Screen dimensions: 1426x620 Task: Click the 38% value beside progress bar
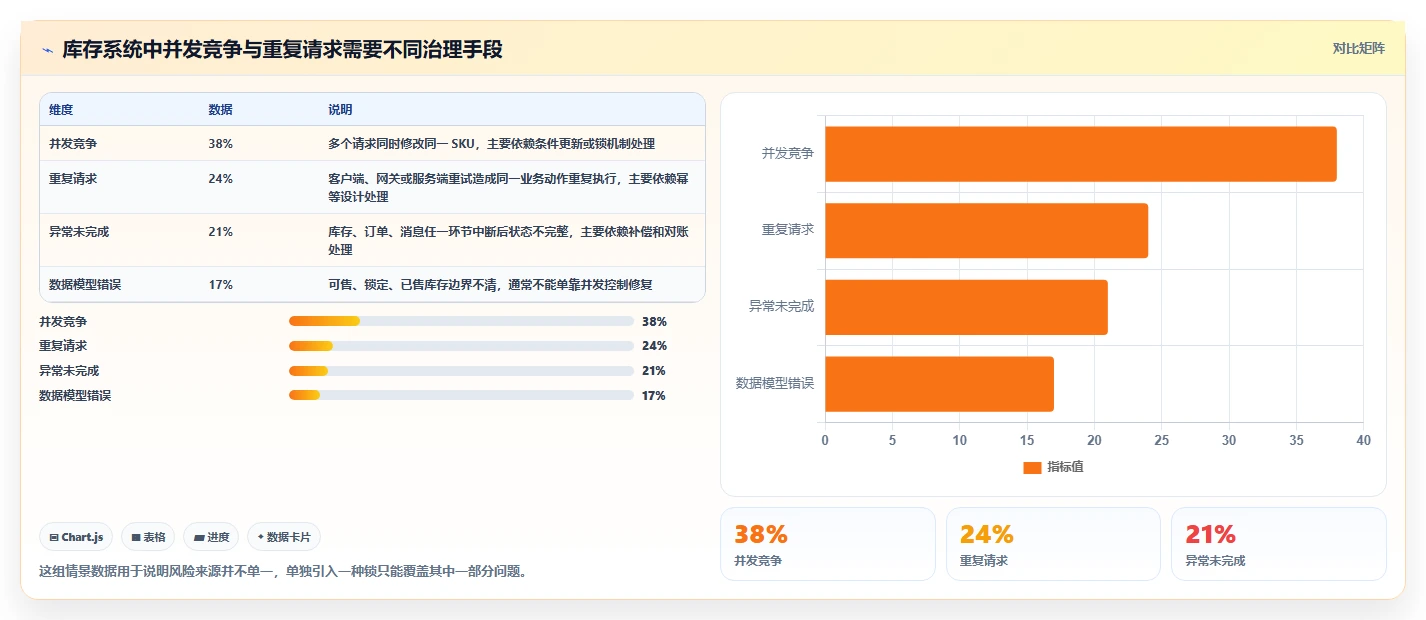pos(654,322)
